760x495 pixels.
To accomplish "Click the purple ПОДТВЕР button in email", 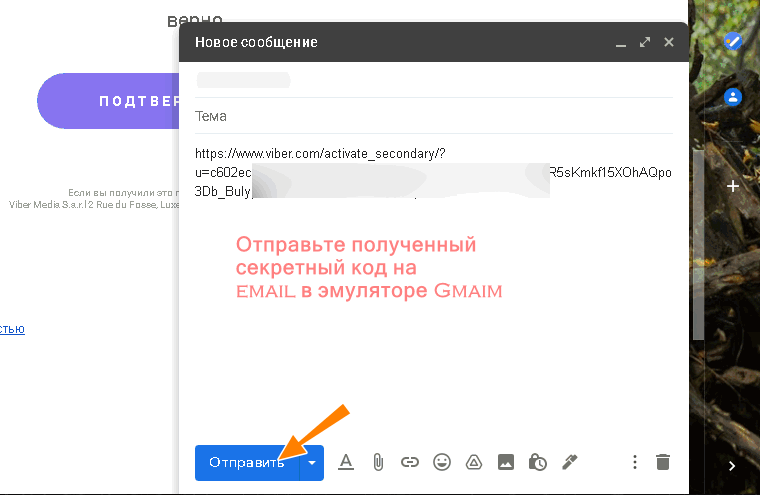I will [108, 101].
